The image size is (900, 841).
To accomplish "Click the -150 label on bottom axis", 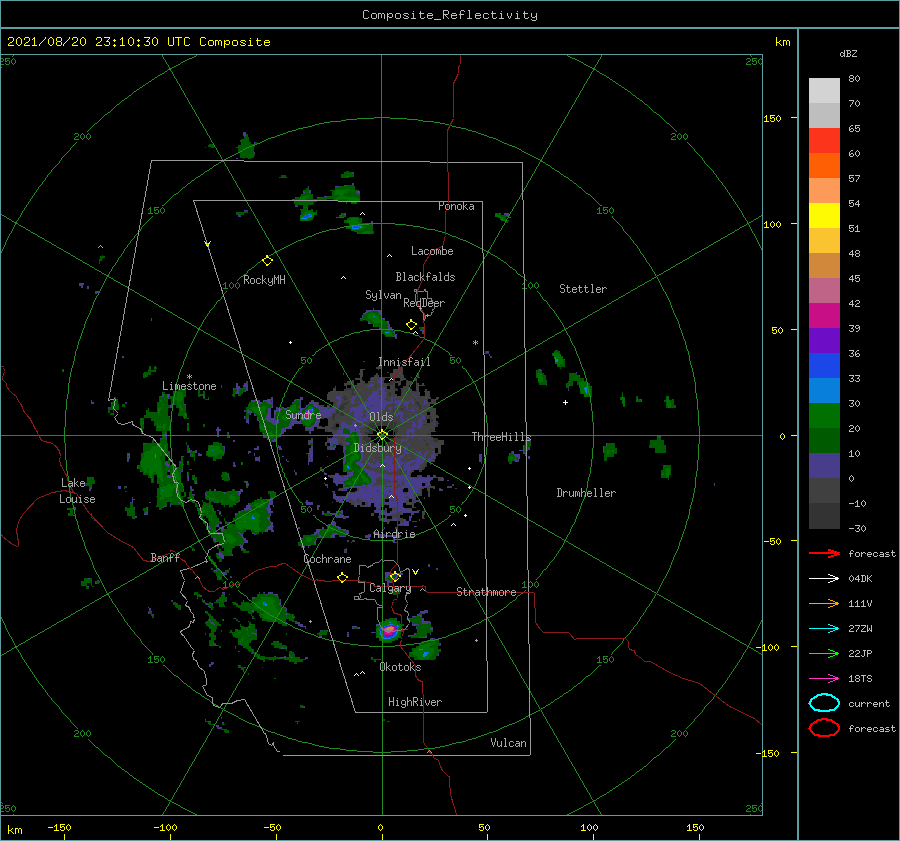I will [x=59, y=827].
